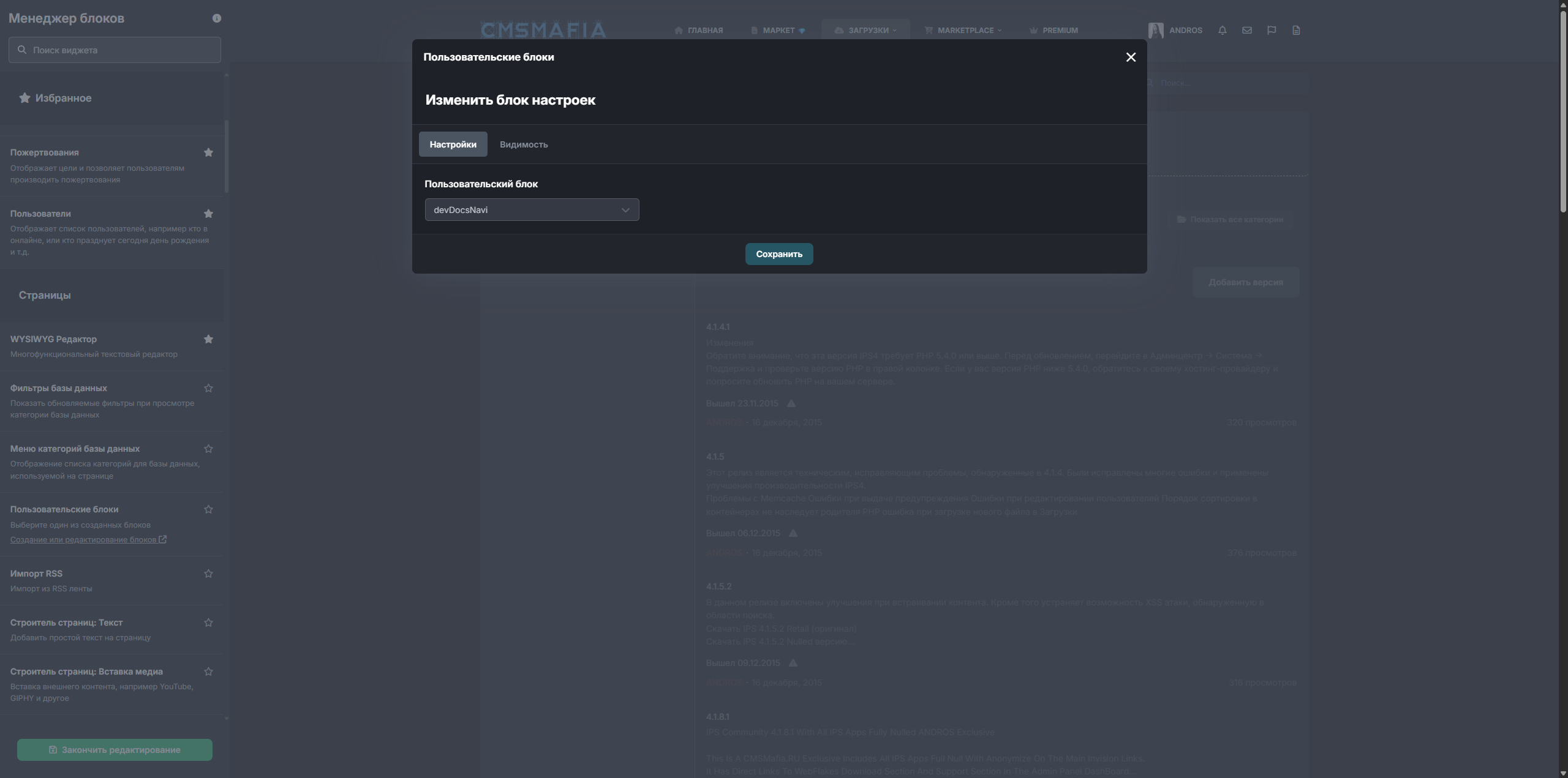Open the notifications bell icon
This screenshot has width=1568, height=778.
tap(1222, 30)
